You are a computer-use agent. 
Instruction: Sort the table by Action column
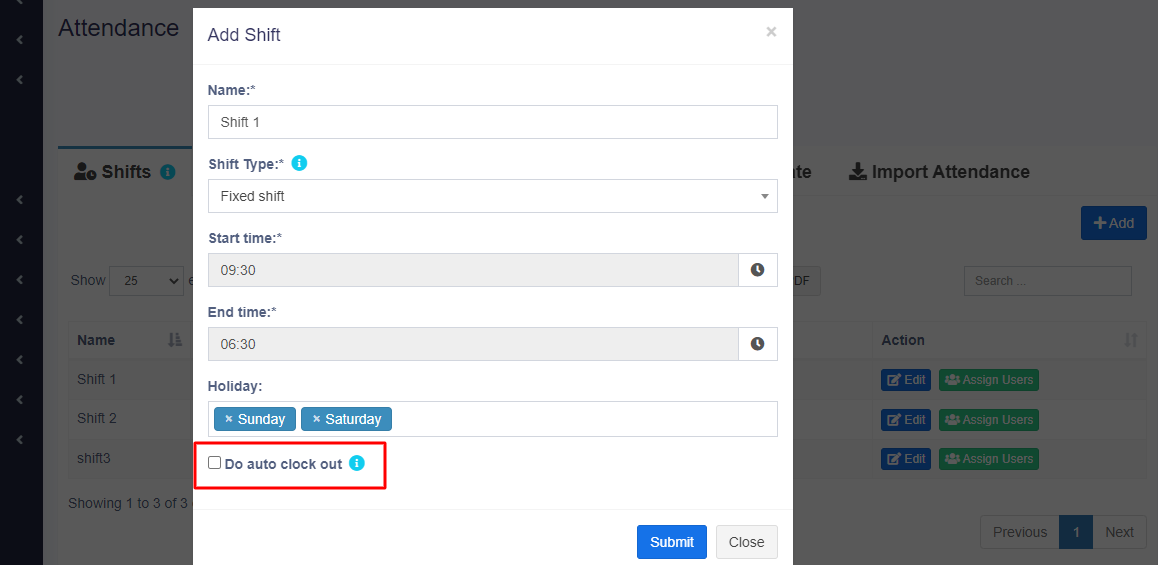[x=1131, y=340]
